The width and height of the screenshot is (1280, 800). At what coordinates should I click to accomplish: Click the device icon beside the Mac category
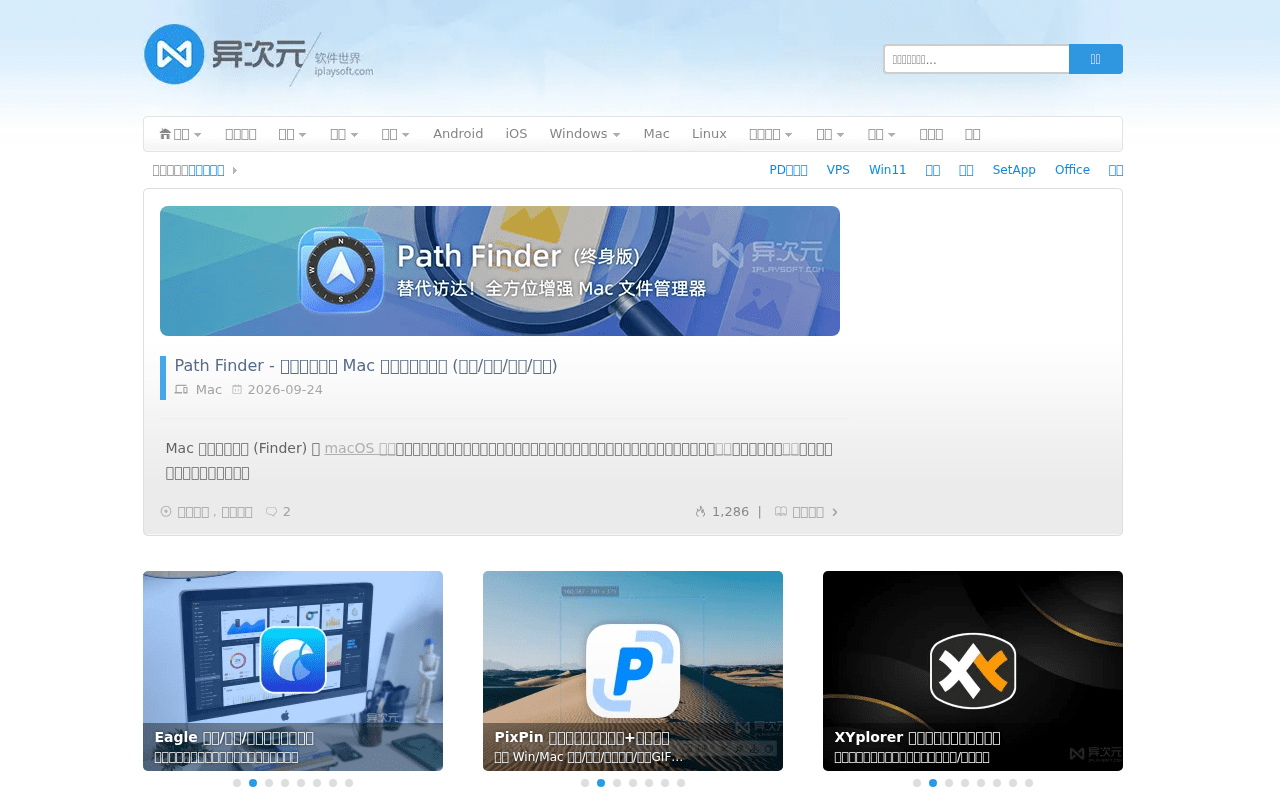pos(181,390)
